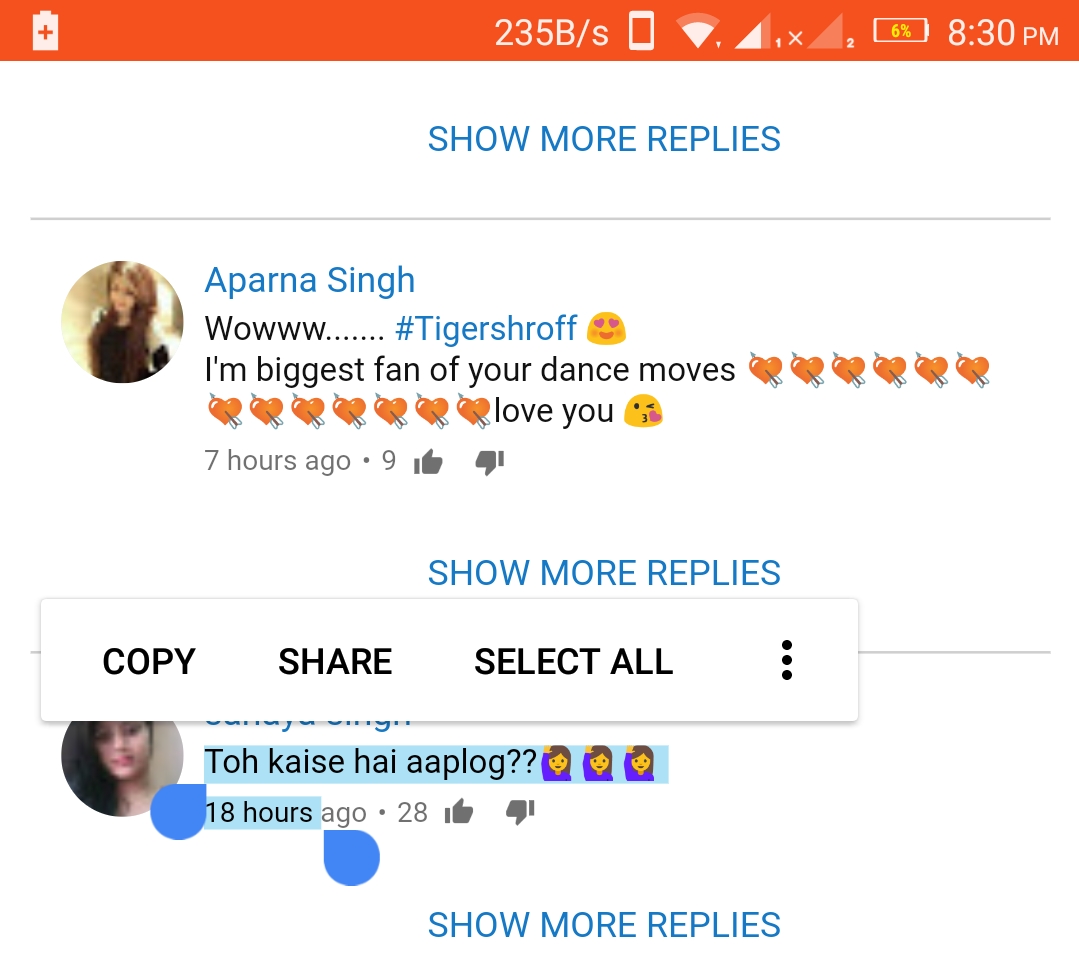Tap the right blue text selection handle
The width and height of the screenshot is (1079, 961).
352,857
